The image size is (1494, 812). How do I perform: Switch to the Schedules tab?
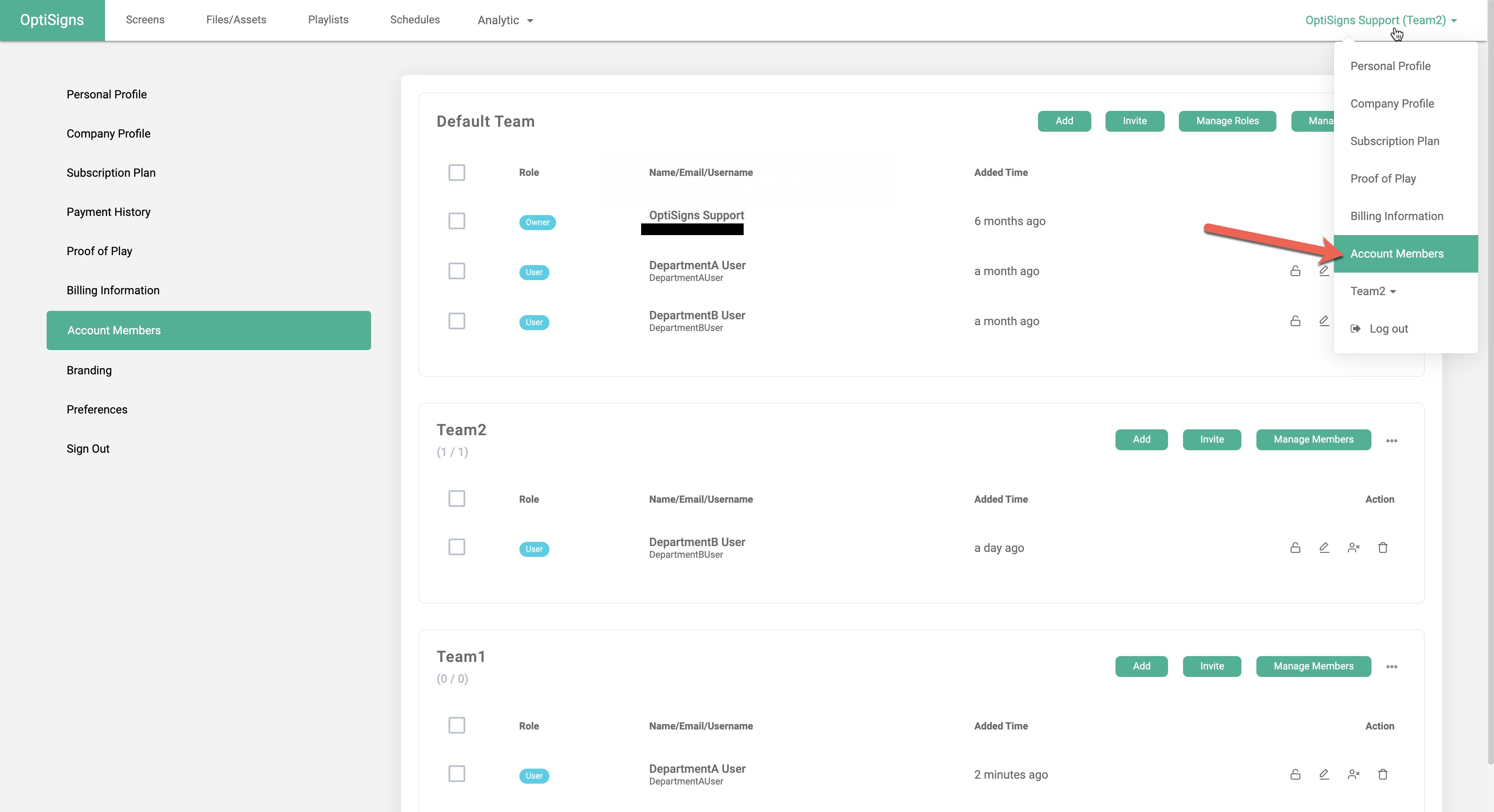(x=415, y=19)
